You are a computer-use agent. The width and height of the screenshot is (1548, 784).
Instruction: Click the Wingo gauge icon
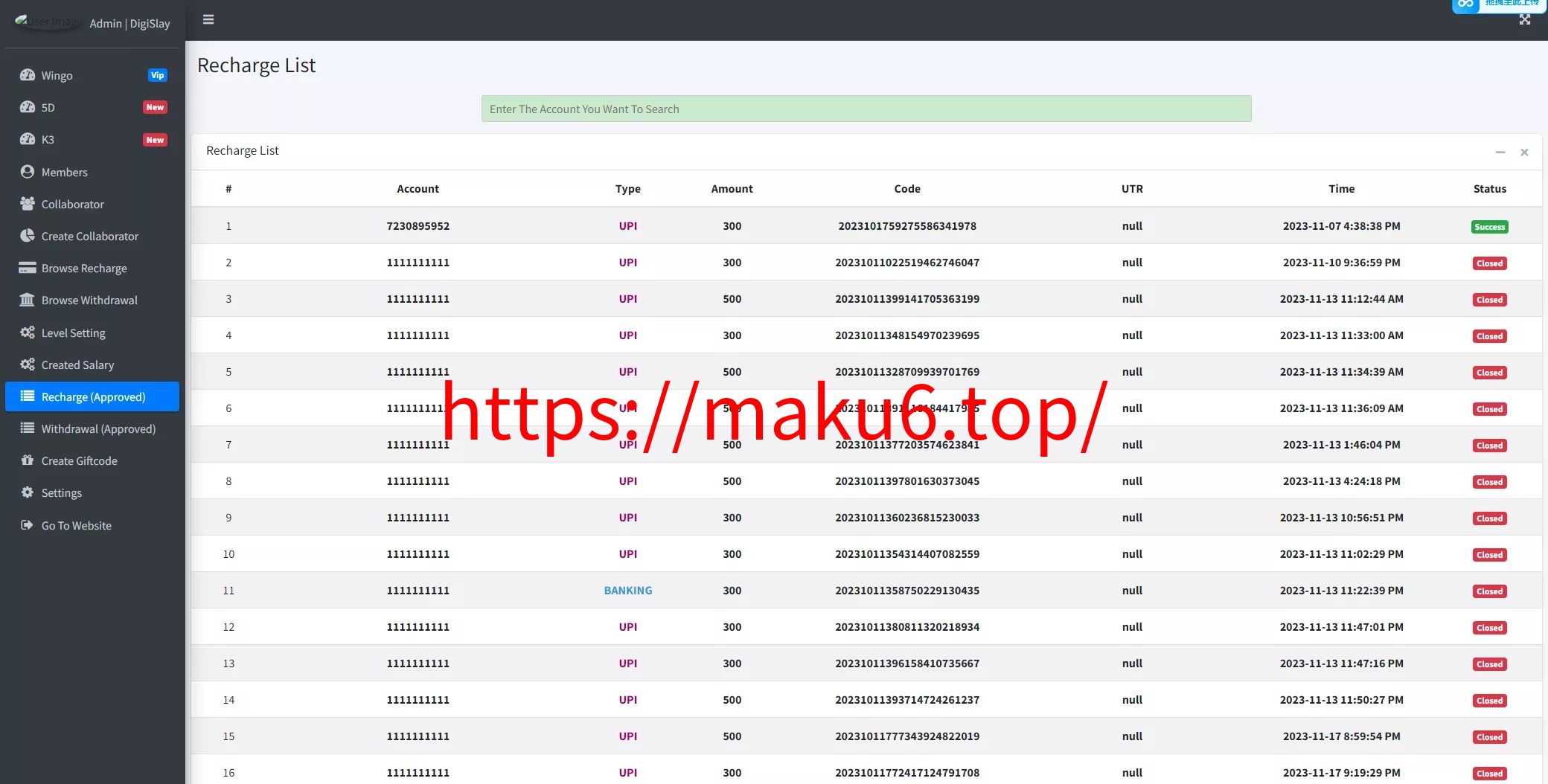tap(28, 75)
